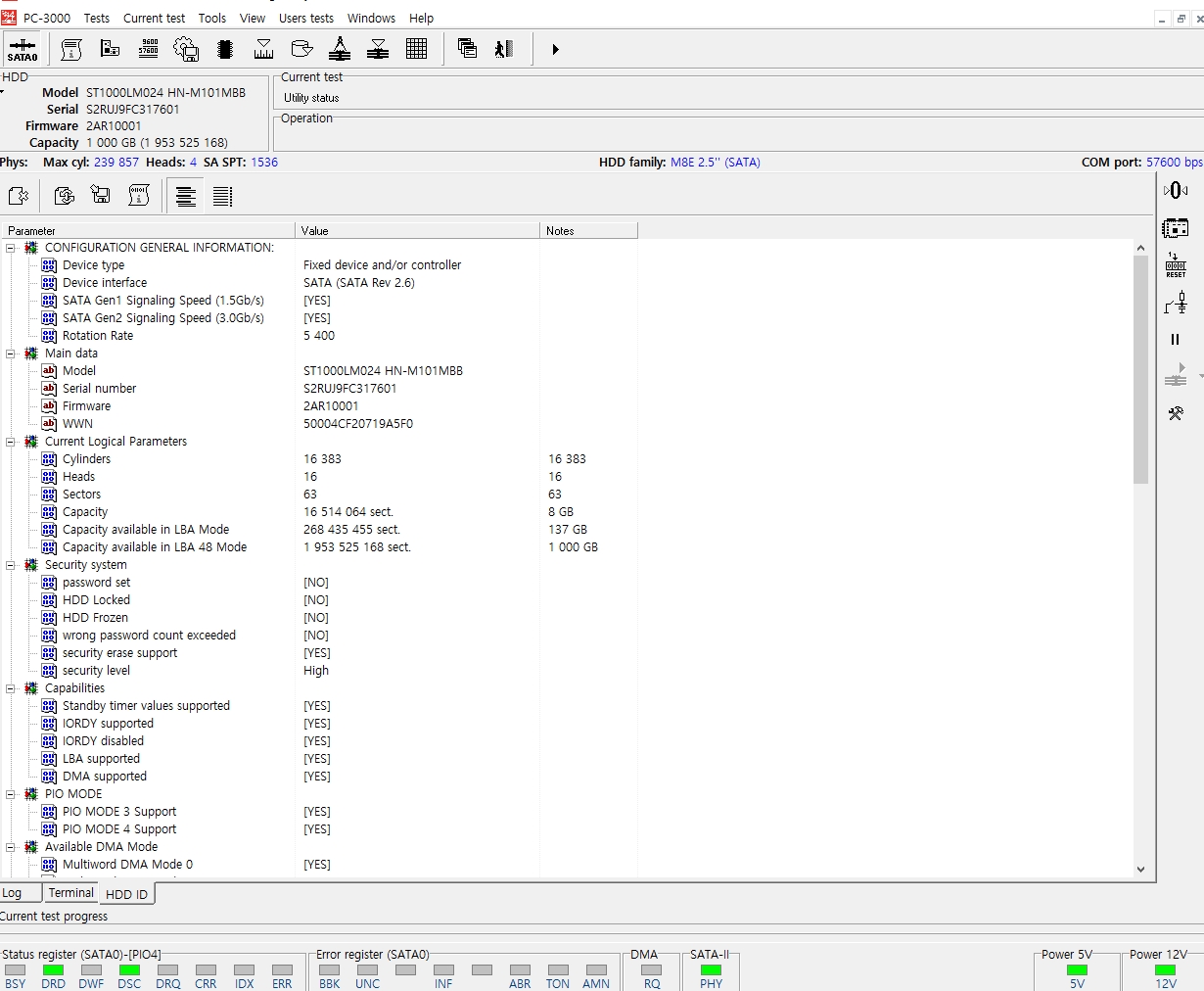Switch to the Terminal tab
Screen dimensions: 1204x991
71,893
